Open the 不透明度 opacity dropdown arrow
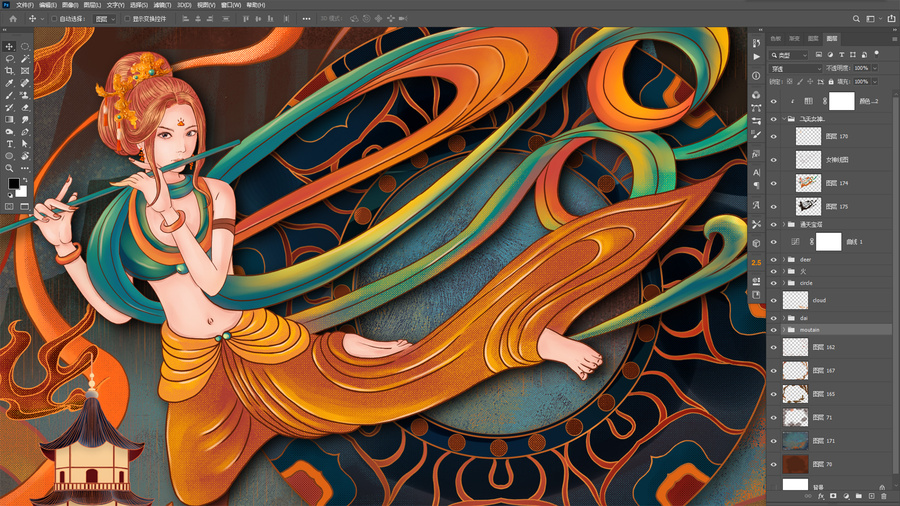This screenshot has height=506, width=900. coord(875,68)
